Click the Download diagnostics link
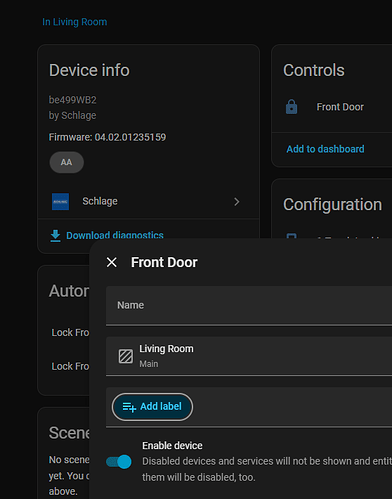 click(115, 235)
